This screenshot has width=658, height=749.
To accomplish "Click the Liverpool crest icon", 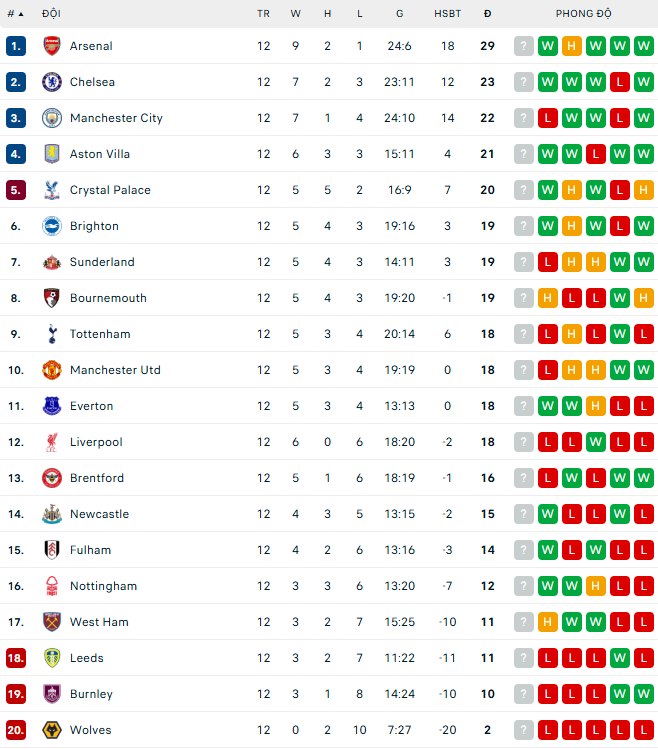I will (52, 442).
